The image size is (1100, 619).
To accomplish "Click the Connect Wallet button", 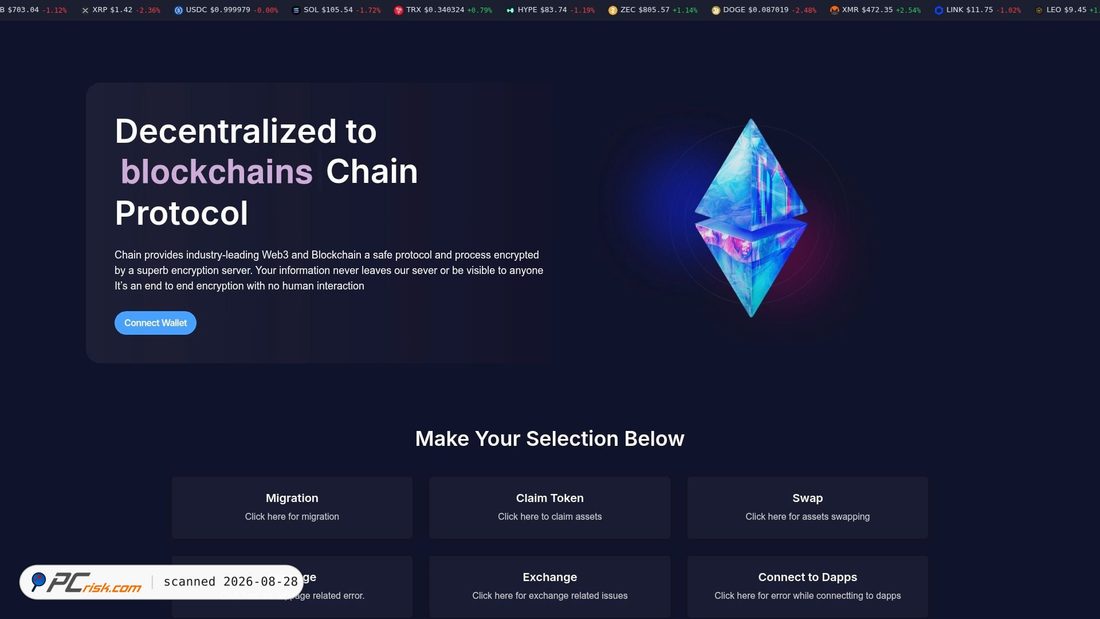I will coord(155,323).
